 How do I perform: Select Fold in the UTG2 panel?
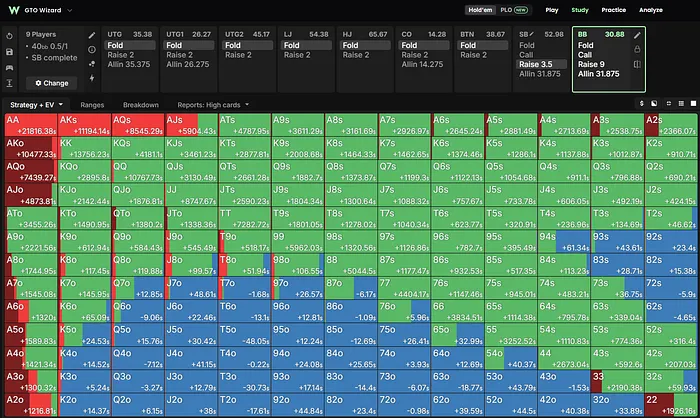[x=248, y=45]
